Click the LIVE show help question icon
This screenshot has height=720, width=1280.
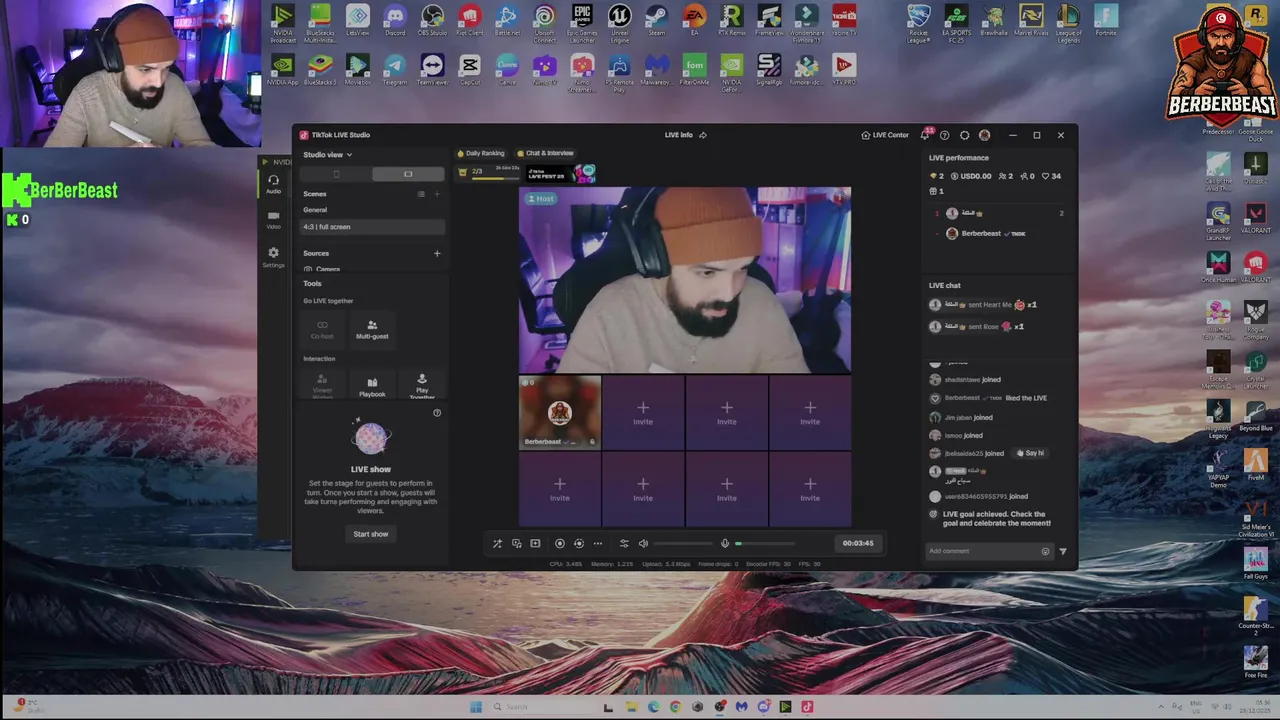coord(436,412)
